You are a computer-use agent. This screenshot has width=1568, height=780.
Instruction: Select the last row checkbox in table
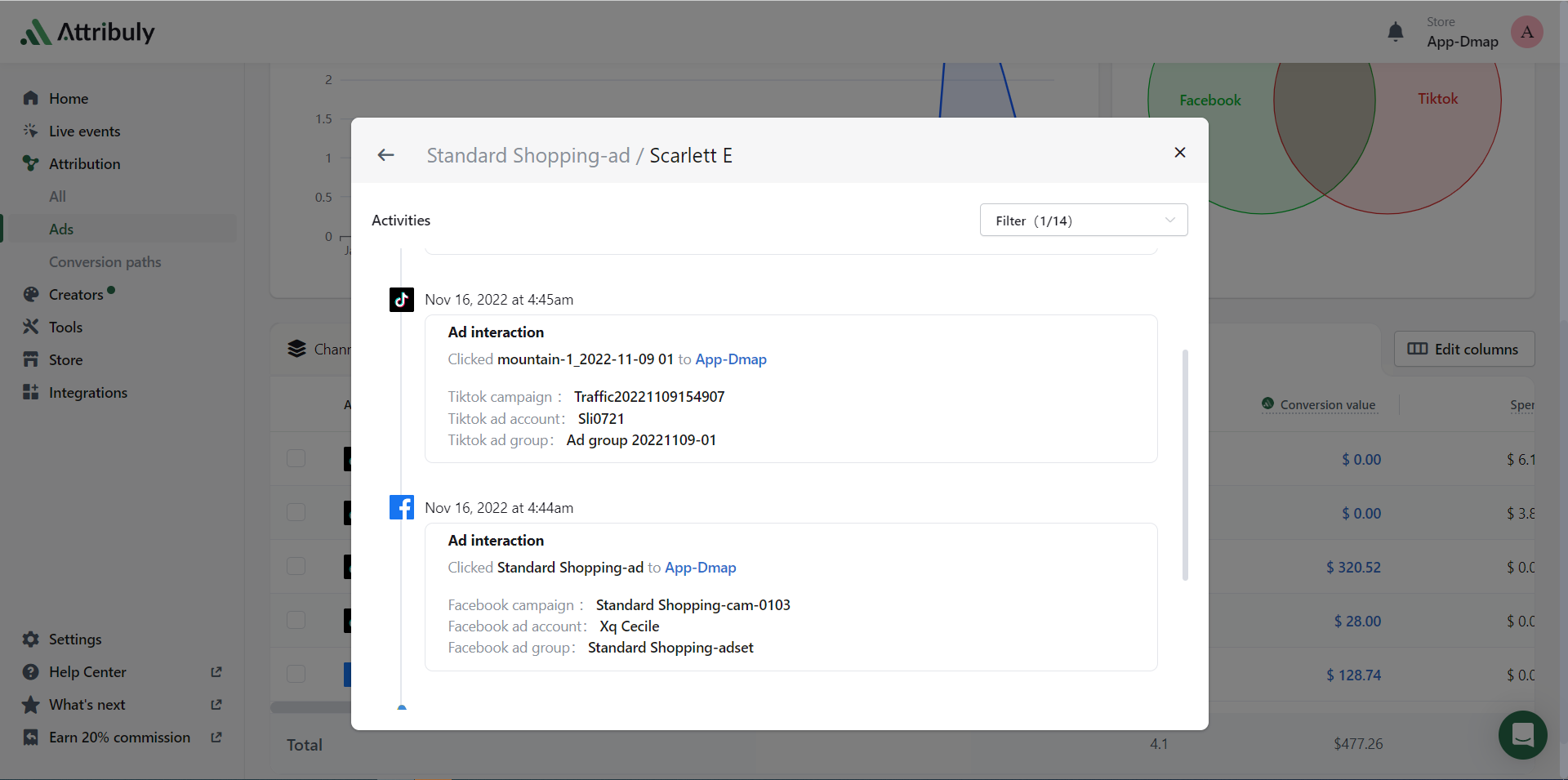(x=296, y=674)
